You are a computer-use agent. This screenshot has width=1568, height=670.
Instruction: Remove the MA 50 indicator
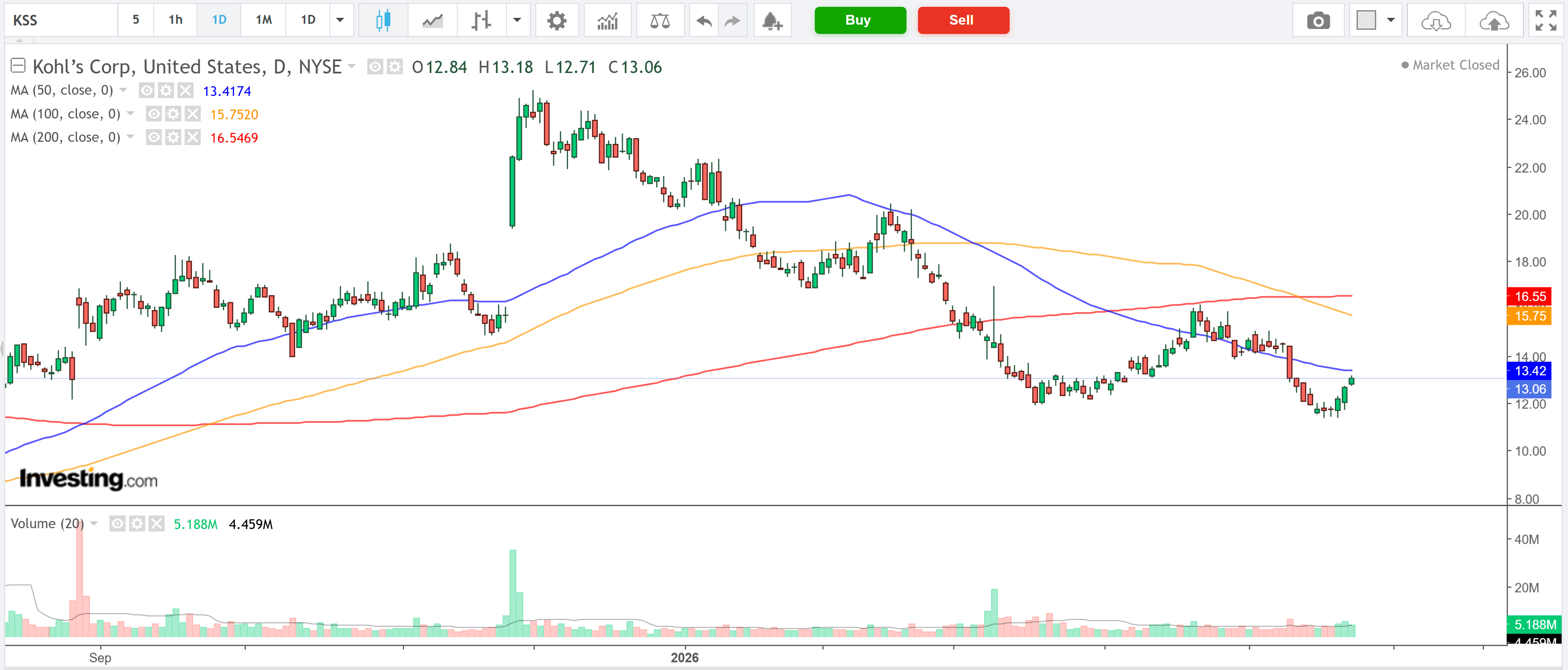(x=185, y=91)
